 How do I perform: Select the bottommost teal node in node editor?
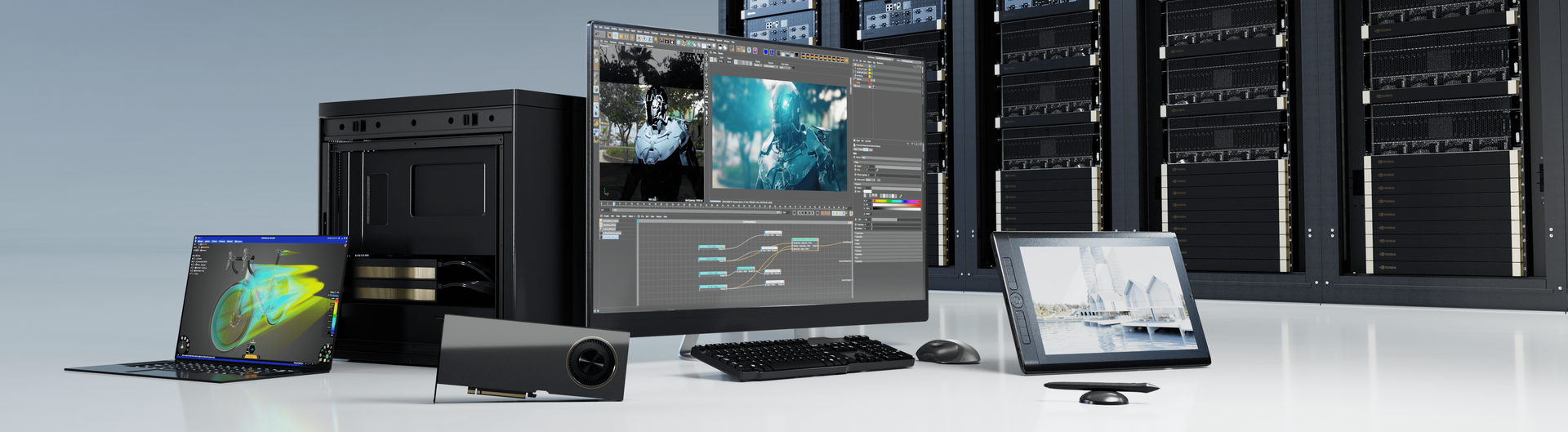point(713,287)
